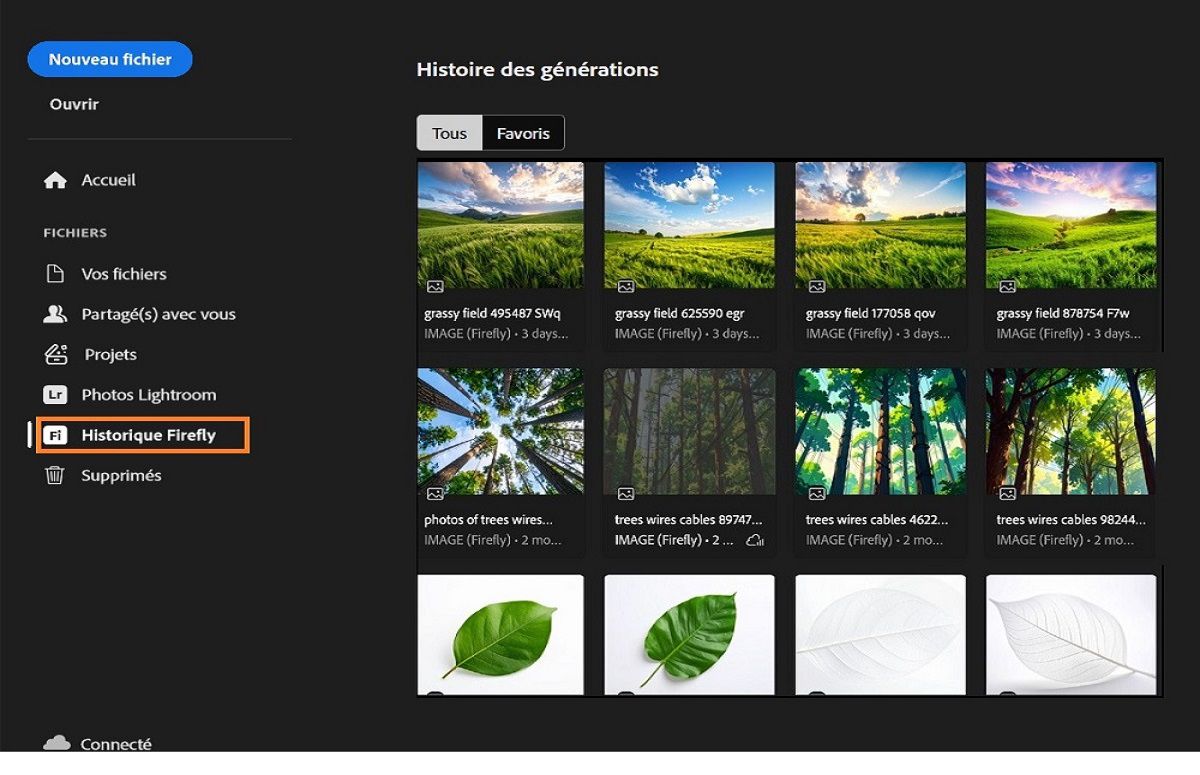This screenshot has height=775, width=1200.
Task: Open Partagé(s) avec vous section
Action: click(x=158, y=314)
